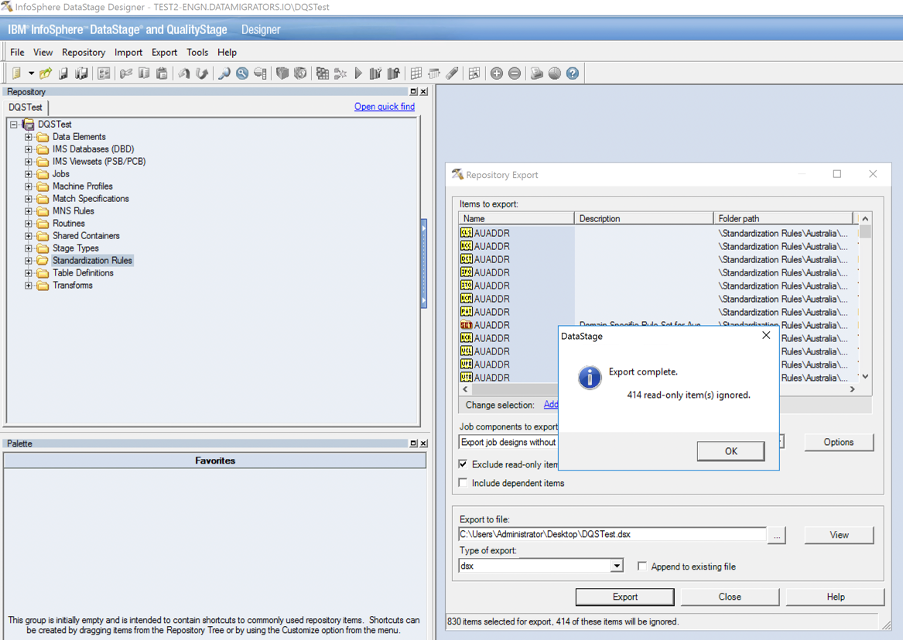This screenshot has height=640, width=904.
Task: Open the Export menu in menu bar
Action: coord(164,52)
